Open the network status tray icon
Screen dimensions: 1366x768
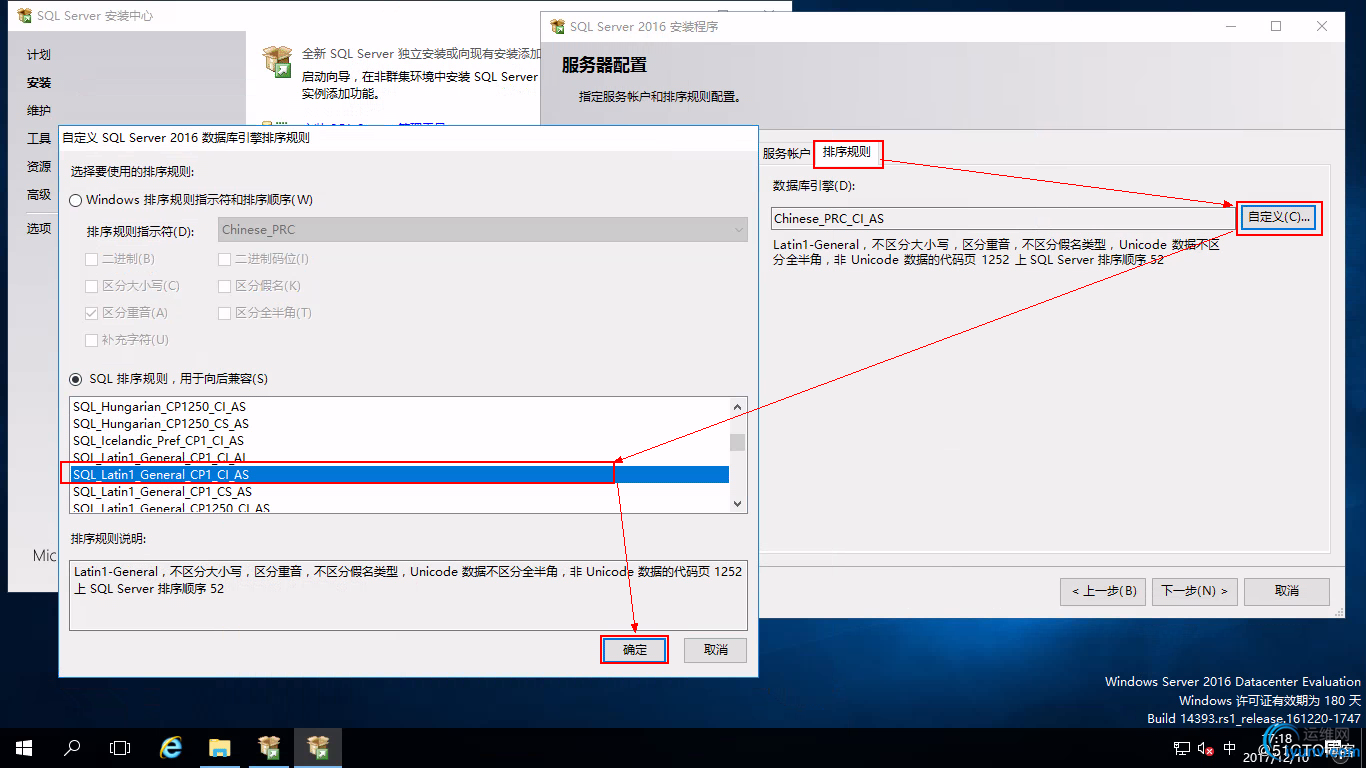coord(1182,748)
